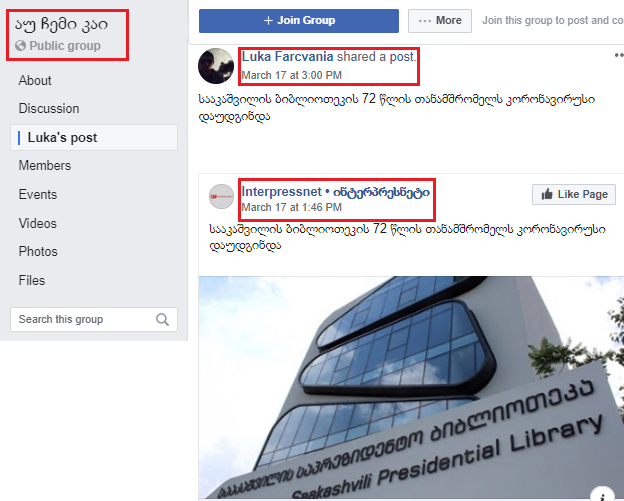Viewport: 624px width, 501px height.
Task: Click the Join Group button
Action: pyautogui.click(x=298, y=21)
